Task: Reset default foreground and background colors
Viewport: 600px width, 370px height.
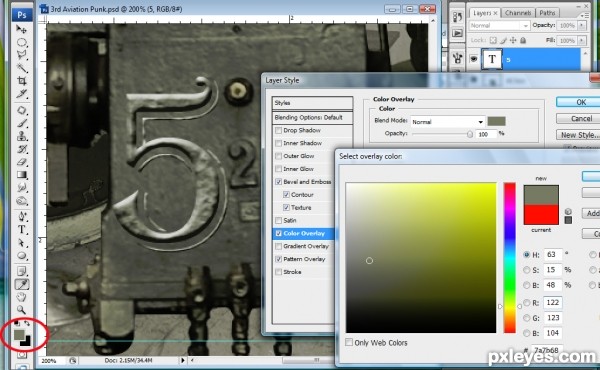Action: click(x=16, y=324)
